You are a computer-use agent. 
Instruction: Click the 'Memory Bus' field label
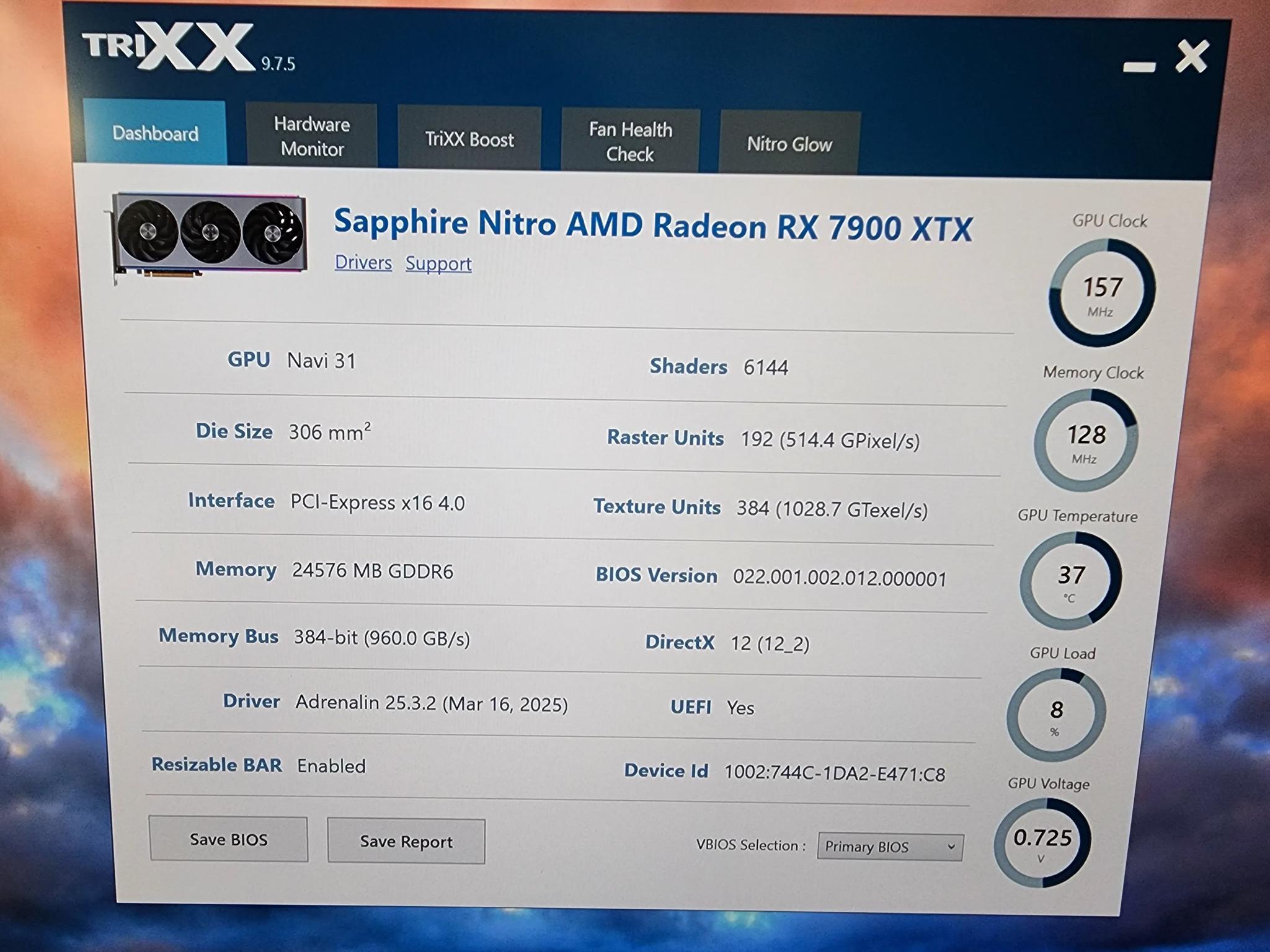tap(218, 636)
